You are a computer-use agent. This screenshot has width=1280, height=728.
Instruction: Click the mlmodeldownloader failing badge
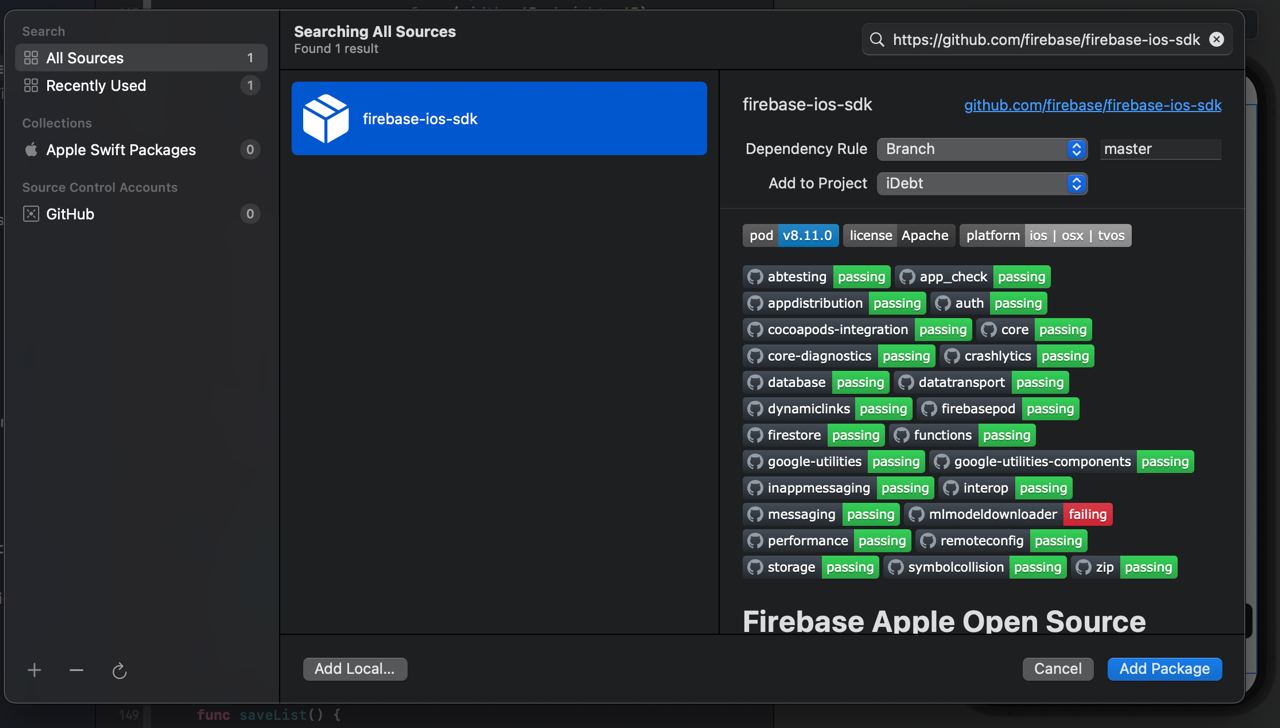[x=1087, y=514]
